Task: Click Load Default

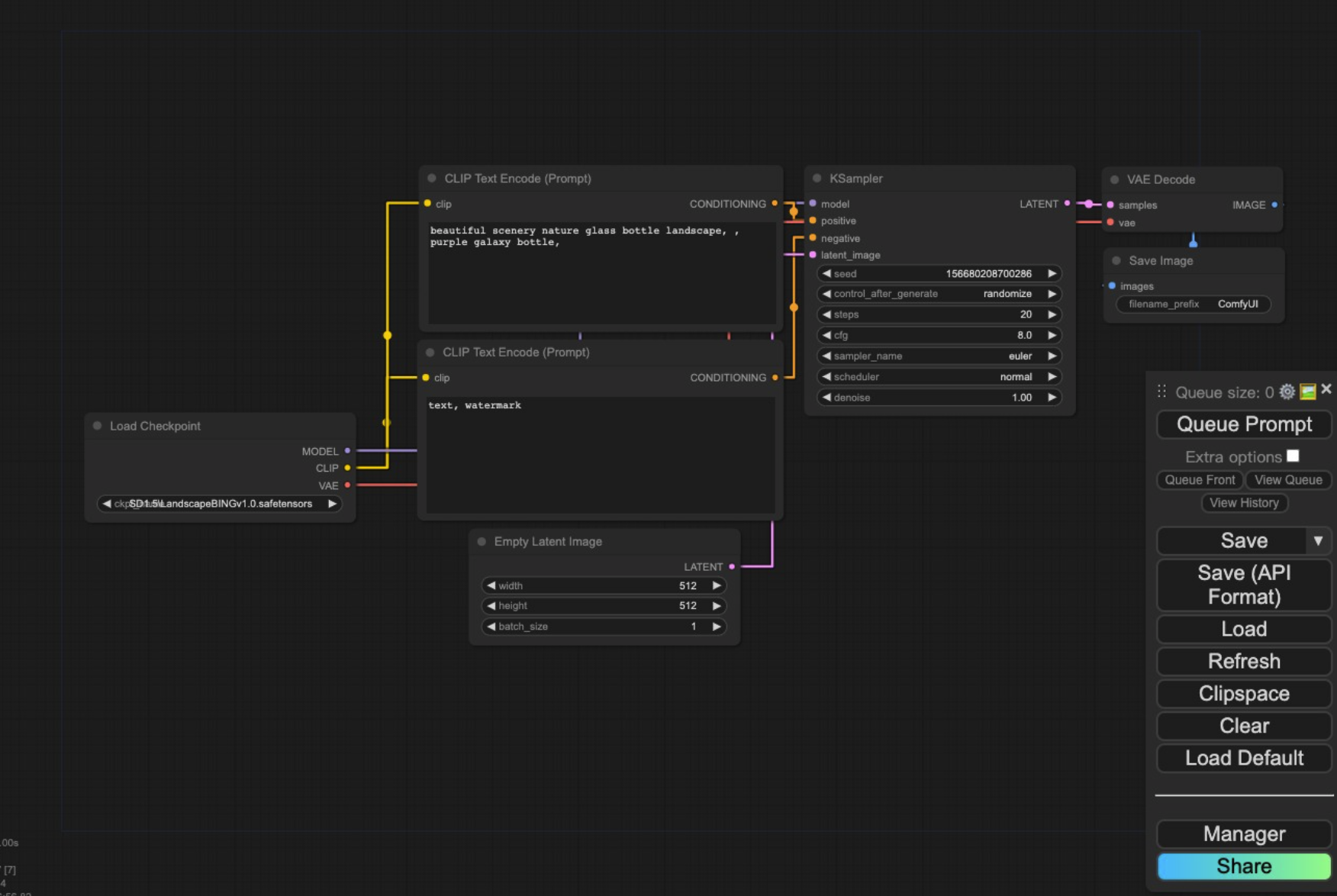Action: pos(1244,758)
